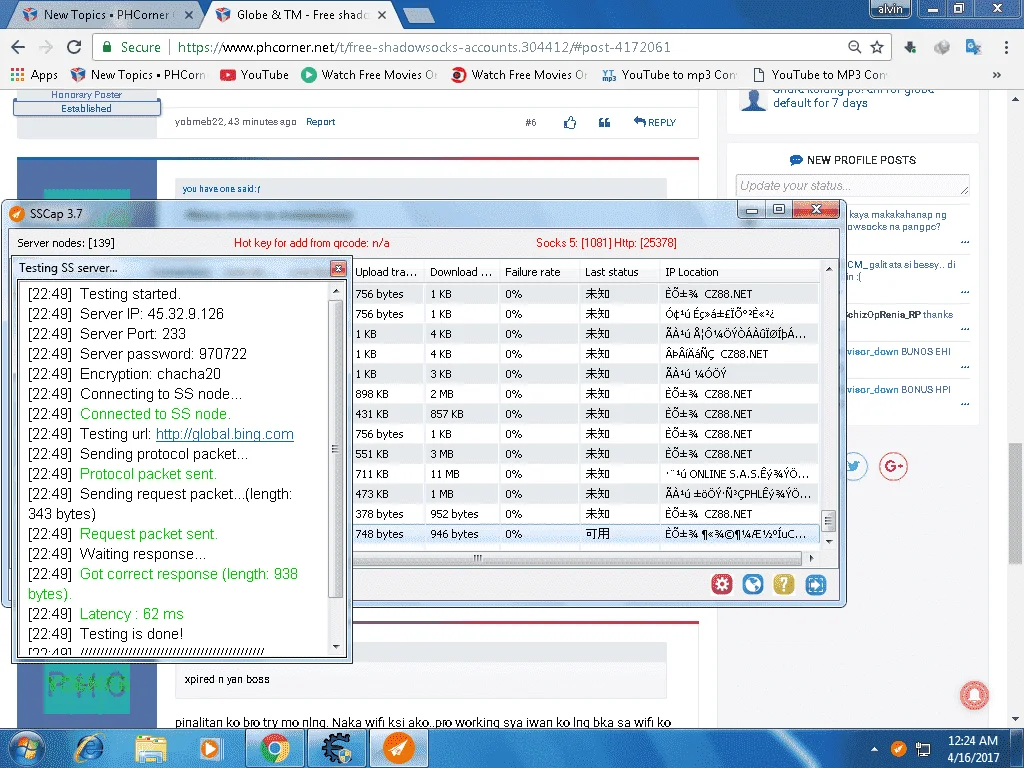
Task: Click the Google Translate extension icon
Action: 973,47
